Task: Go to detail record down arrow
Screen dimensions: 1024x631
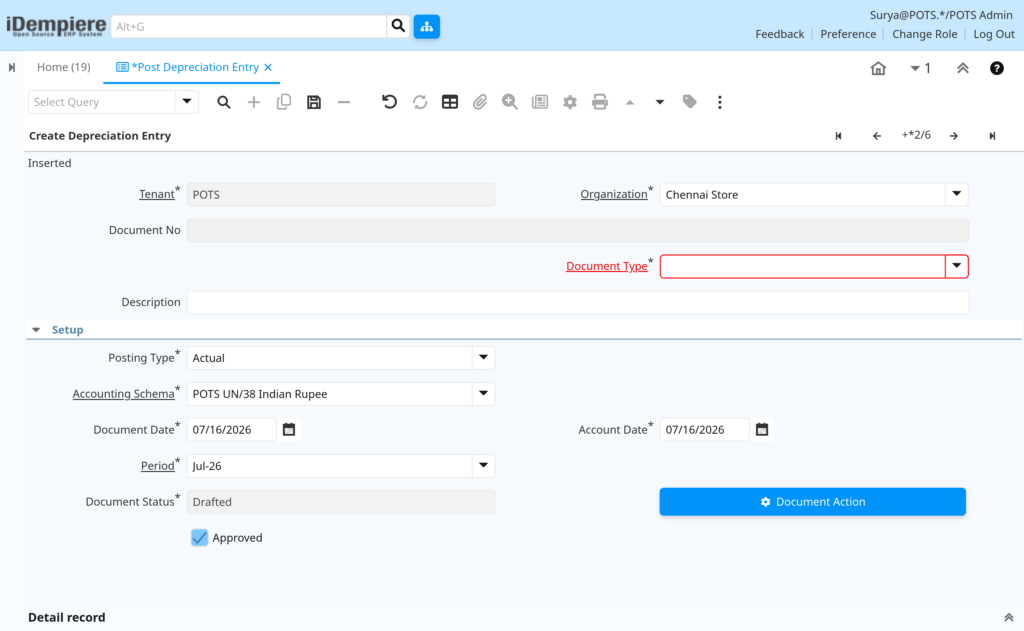Action: point(660,102)
